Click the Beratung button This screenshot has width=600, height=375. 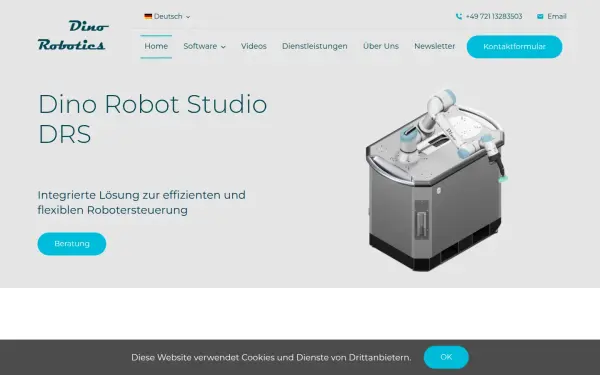click(72, 244)
